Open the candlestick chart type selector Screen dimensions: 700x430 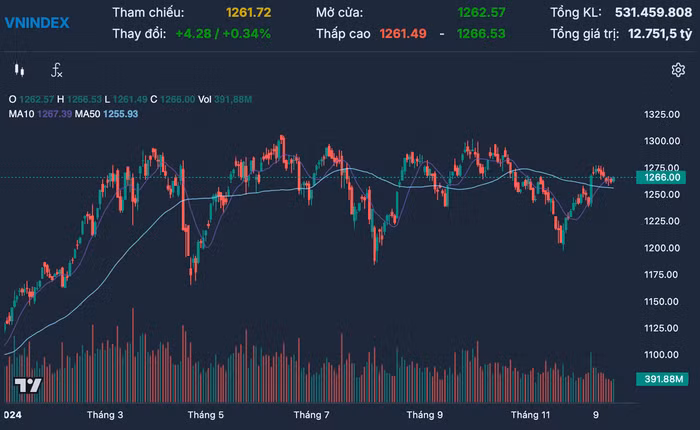19,70
